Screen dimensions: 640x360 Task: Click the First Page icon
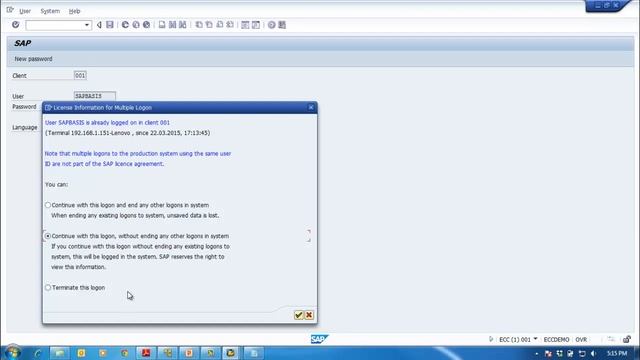[199, 25]
